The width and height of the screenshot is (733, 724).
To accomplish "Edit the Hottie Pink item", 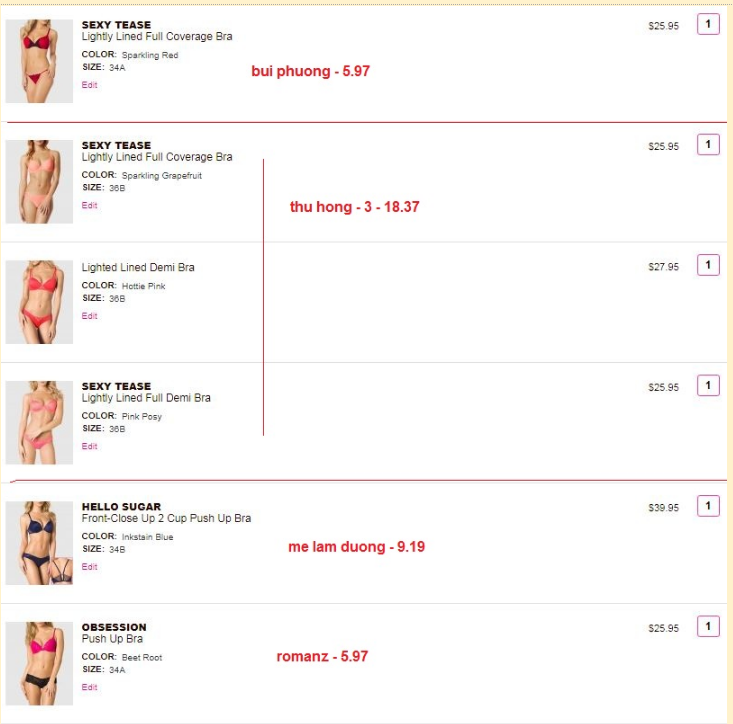I will 89,315.
